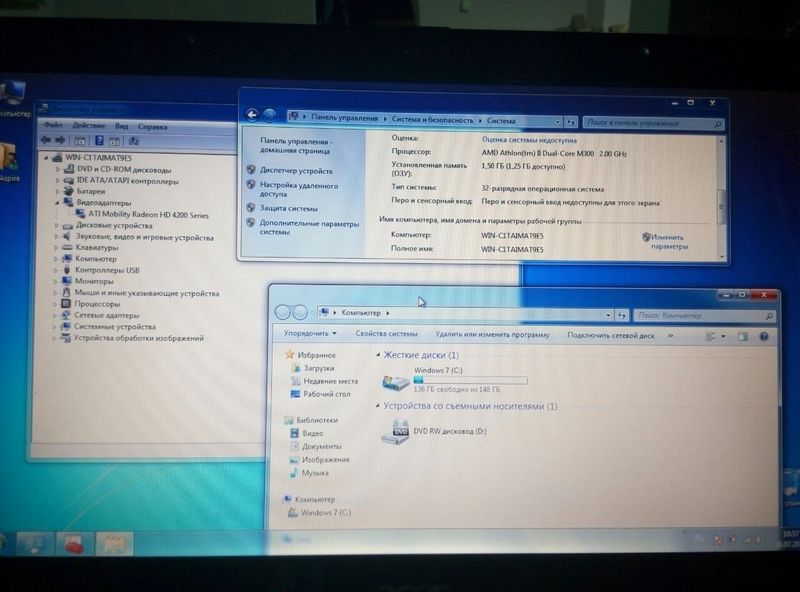
Task: Open the DVD RW drive (D:) icon
Action: click(398, 431)
